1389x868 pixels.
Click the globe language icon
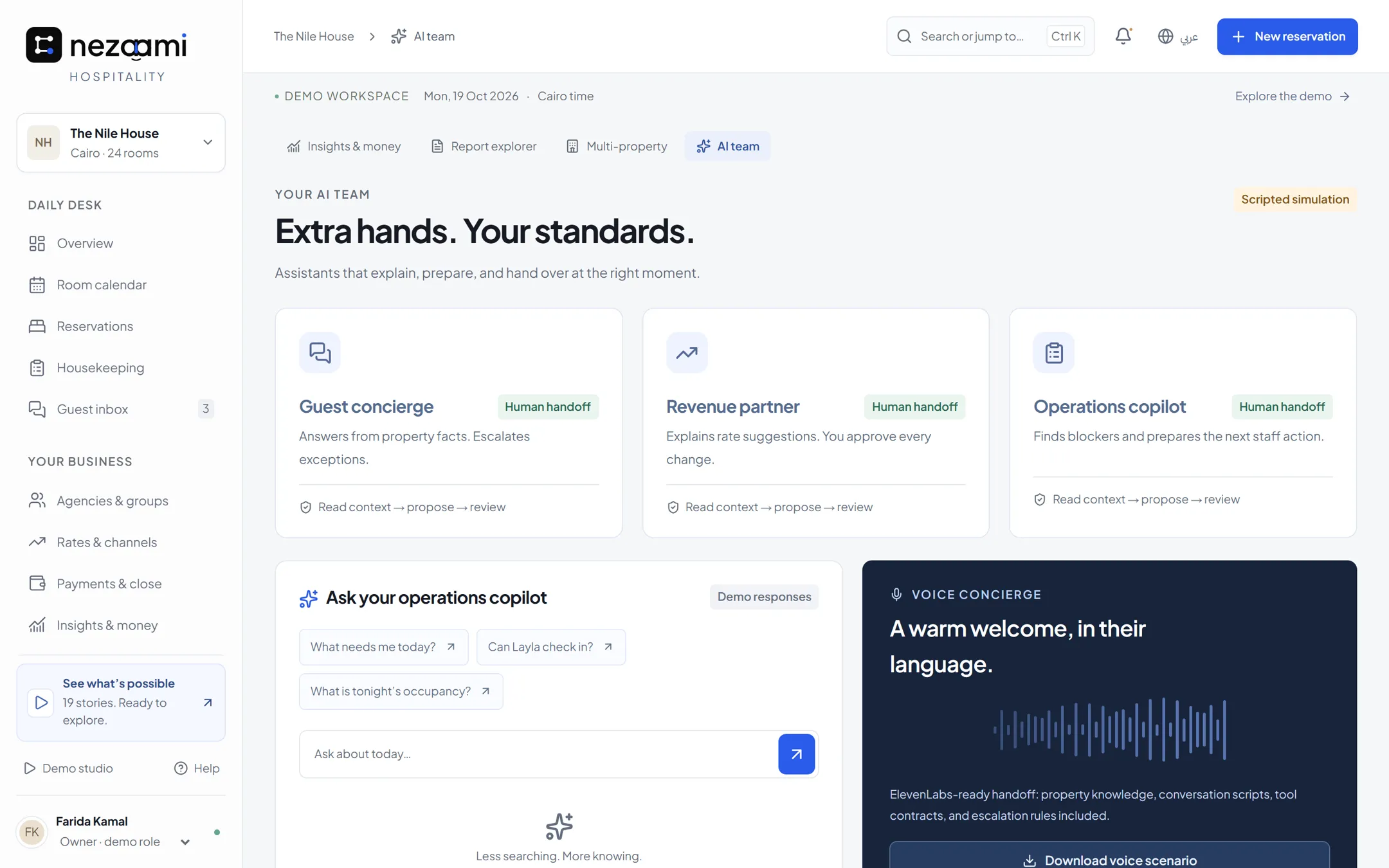tap(1165, 36)
